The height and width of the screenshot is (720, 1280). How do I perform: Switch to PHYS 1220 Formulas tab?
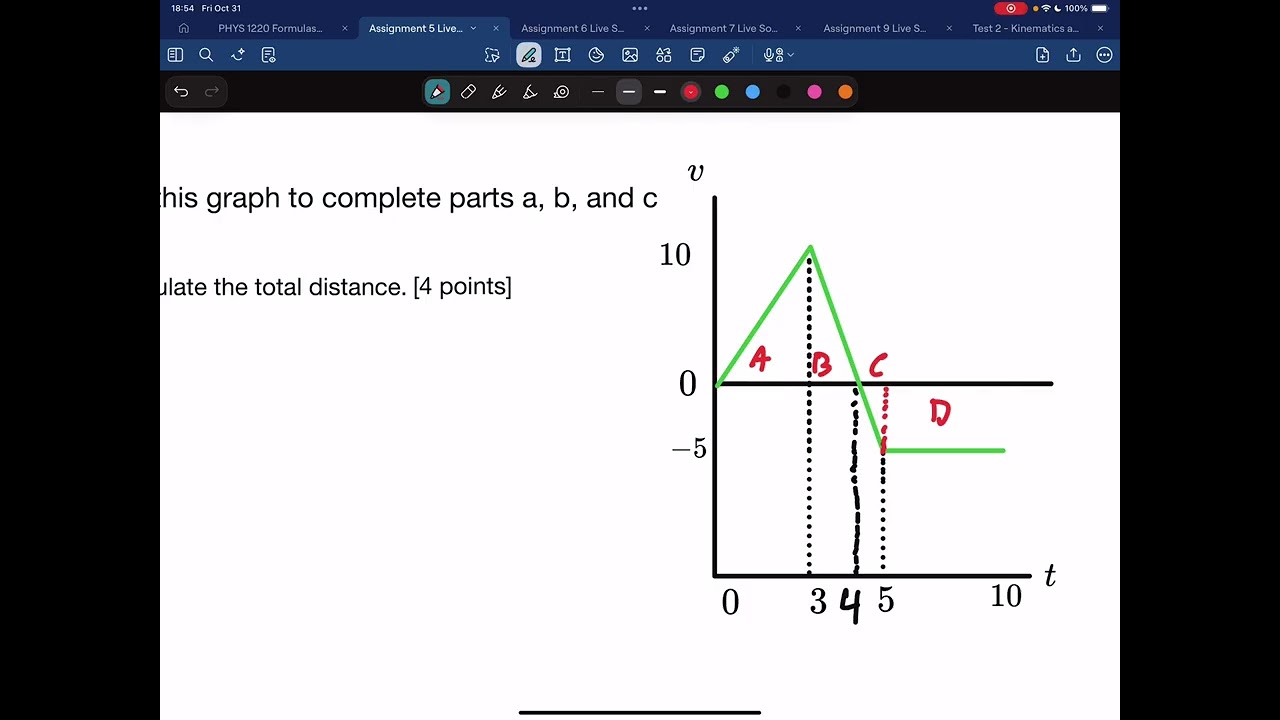[x=270, y=28]
